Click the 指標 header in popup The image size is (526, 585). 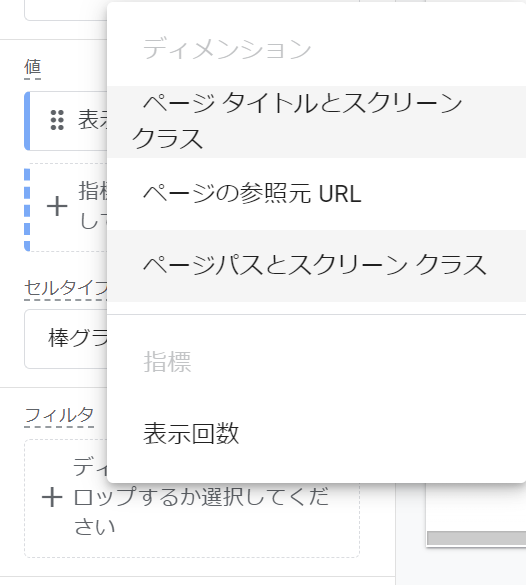click(x=167, y=362)
